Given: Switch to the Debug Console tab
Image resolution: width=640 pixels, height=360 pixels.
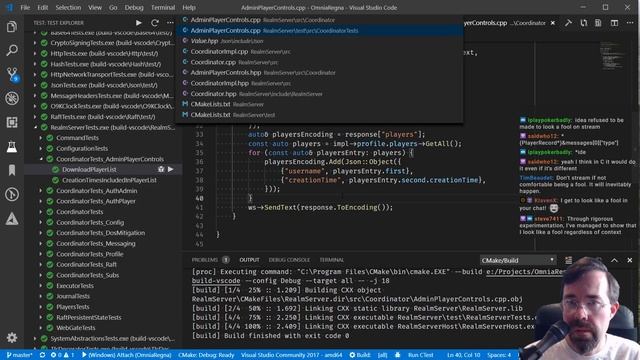Looking at the screenshot, I should coord(289,260).
